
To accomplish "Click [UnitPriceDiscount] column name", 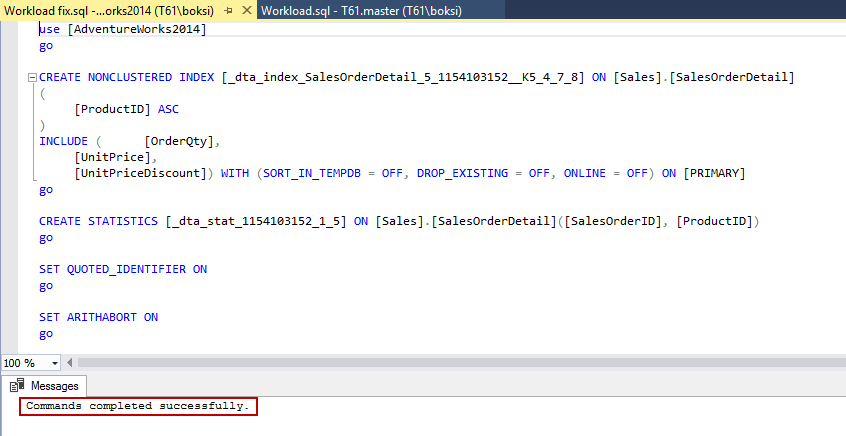I will point(140,173).
